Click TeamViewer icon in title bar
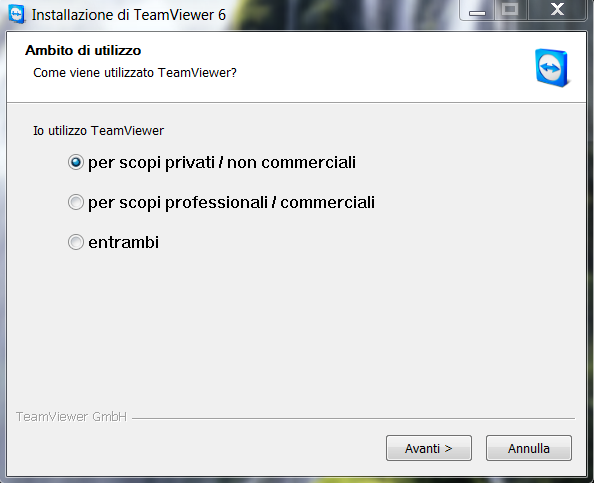 tap(16, 14)
